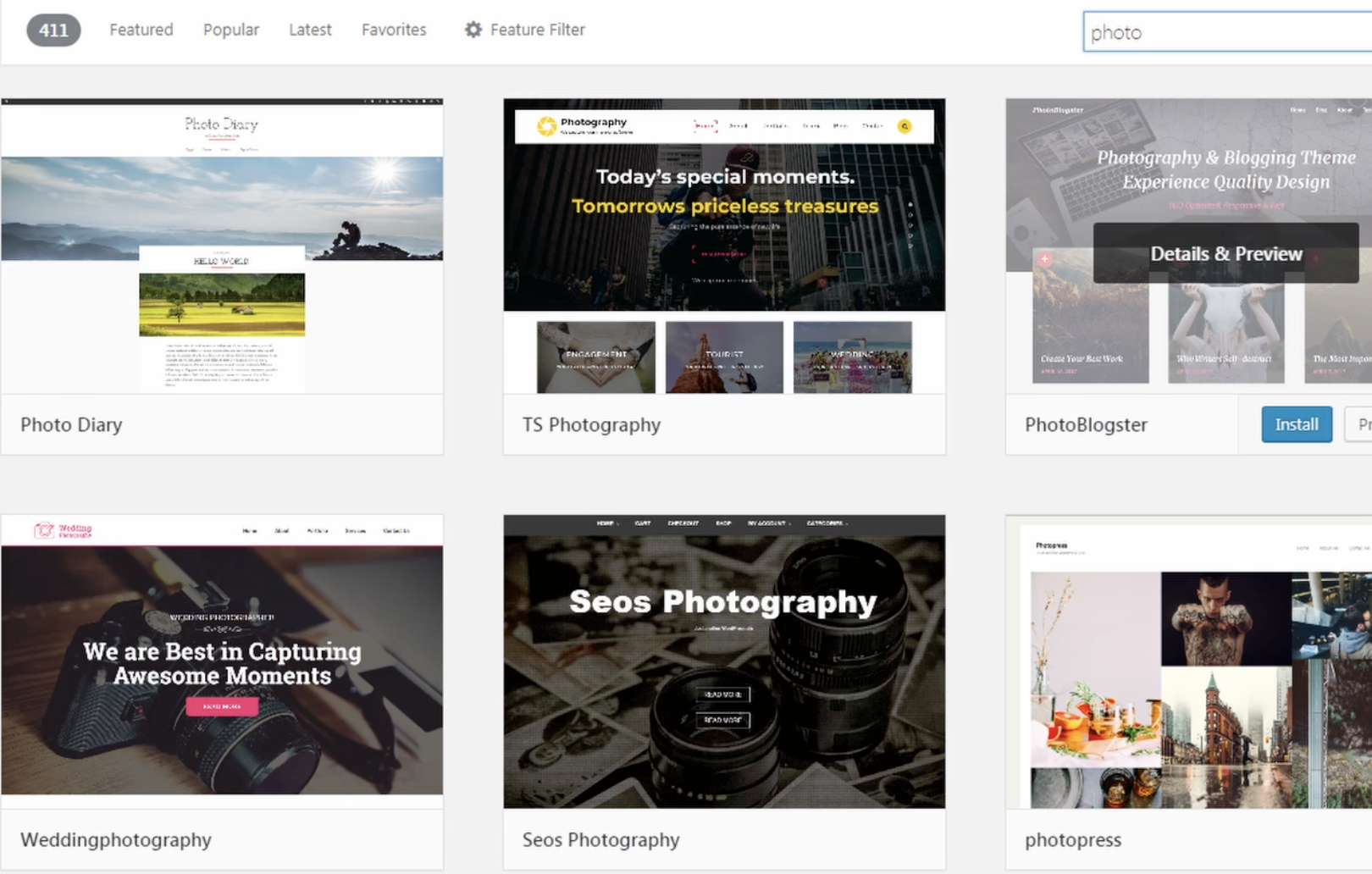Click the 'Seos Photography' theme name label
The image size is (1372, 874).
(x=600, y=840)
